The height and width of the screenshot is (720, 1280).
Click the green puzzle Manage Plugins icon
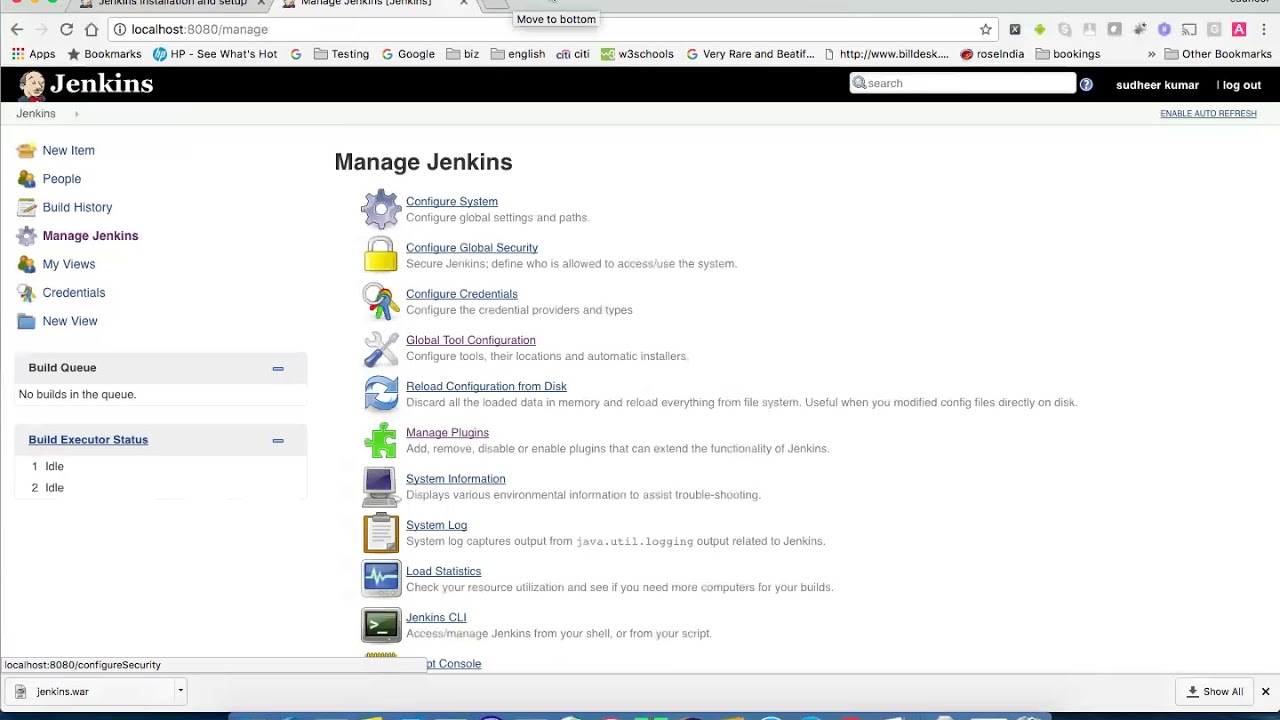click(380, 440)
